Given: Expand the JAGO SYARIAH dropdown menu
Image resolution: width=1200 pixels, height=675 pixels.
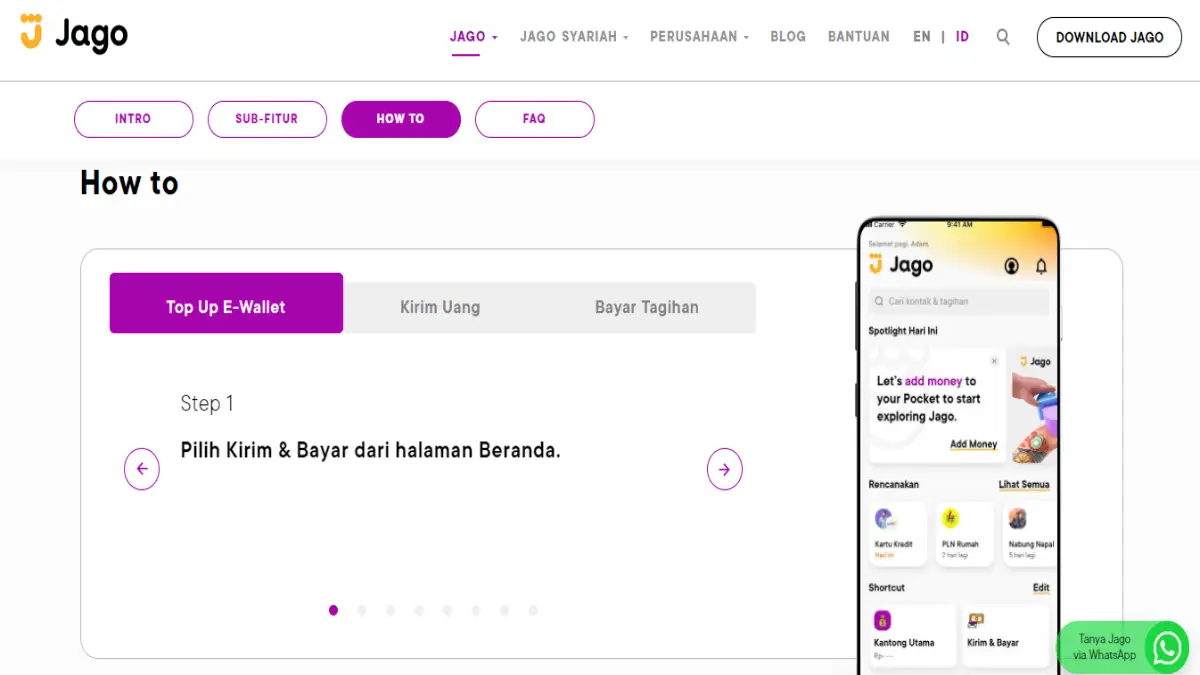Looking at the screenshot, I should (574, 37).
